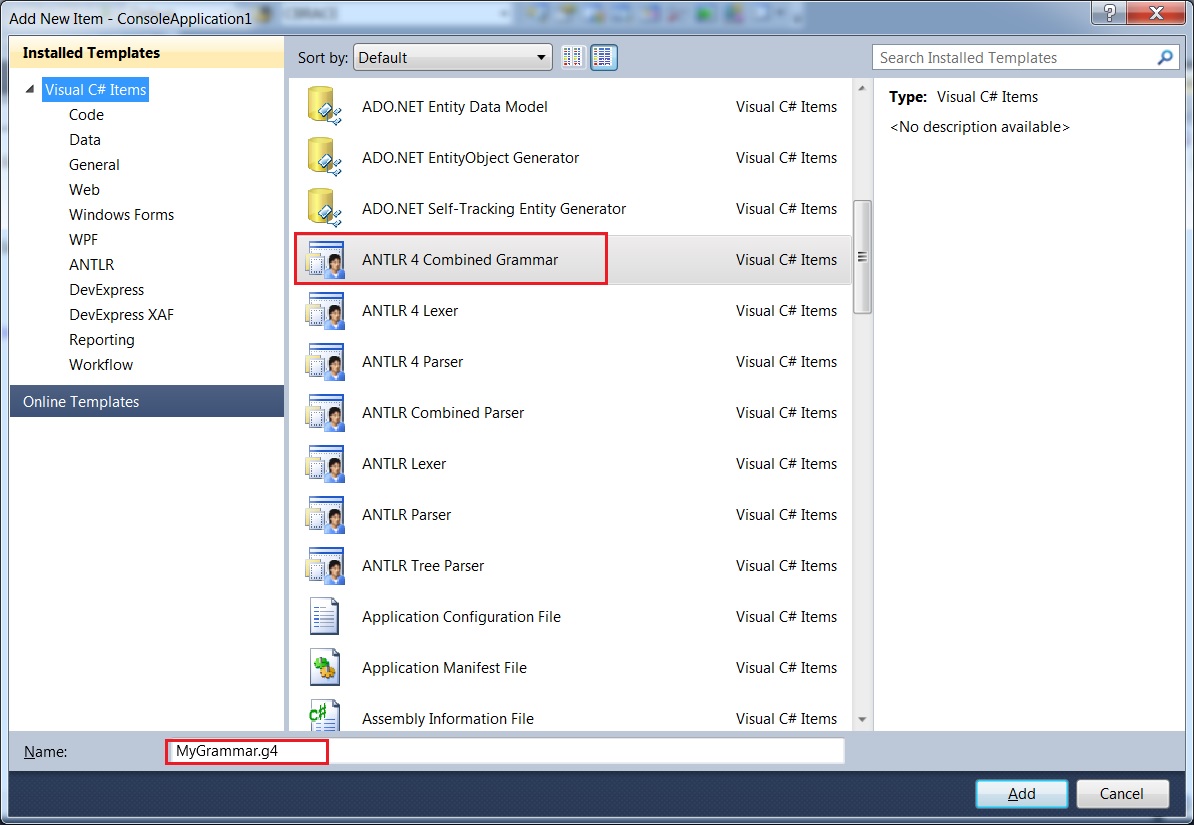The image size is (1194, 825).
Task: Select ADO.NET Self-Tracking Entity Generator name
Action: click(x=494, y=209)
